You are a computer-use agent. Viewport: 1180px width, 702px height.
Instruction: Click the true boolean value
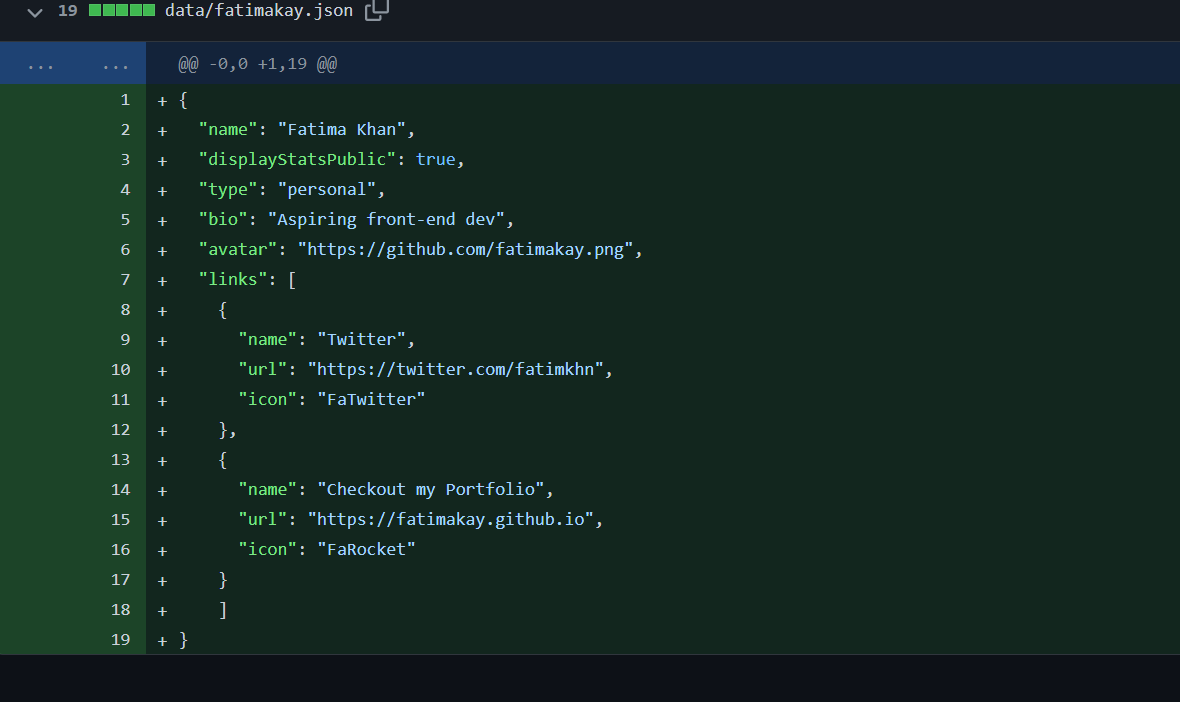pos(436,160)
